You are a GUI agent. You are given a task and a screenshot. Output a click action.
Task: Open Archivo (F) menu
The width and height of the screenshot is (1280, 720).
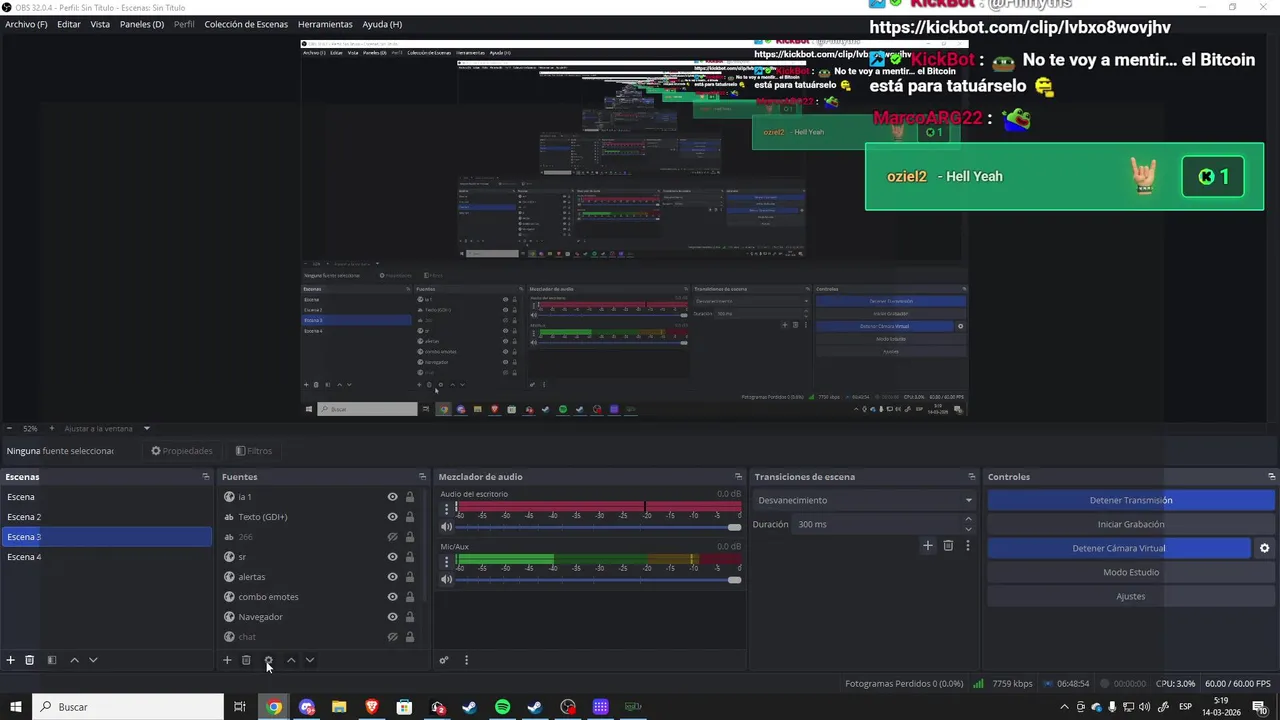[26, 24]
